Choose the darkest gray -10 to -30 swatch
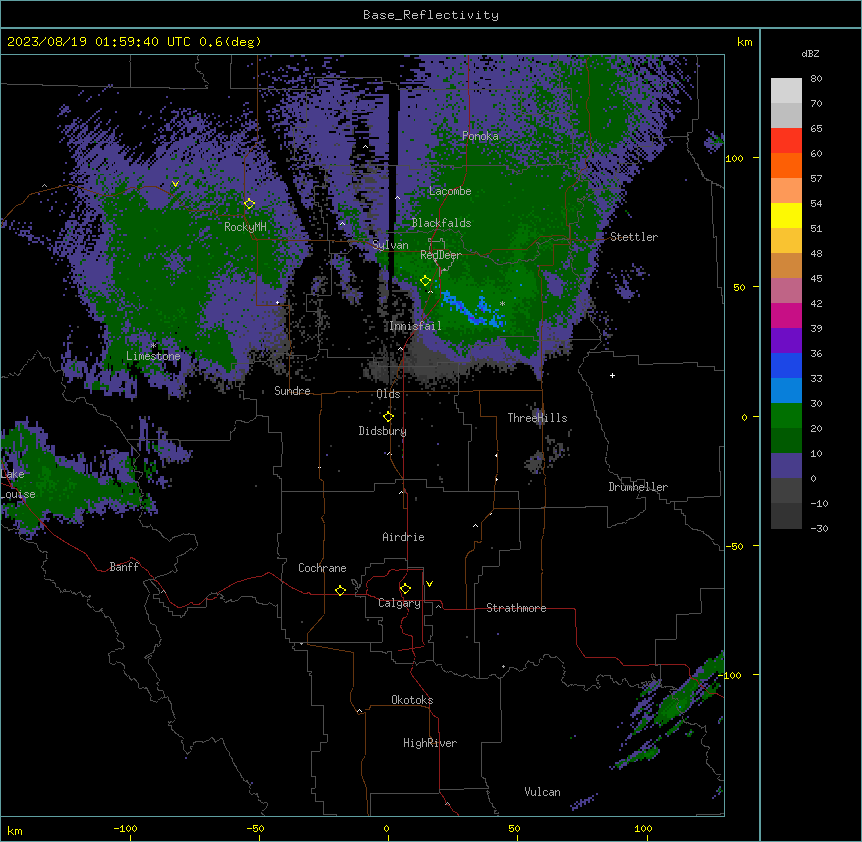The height and width of the screenshot is (842, 862). point(786,516)
